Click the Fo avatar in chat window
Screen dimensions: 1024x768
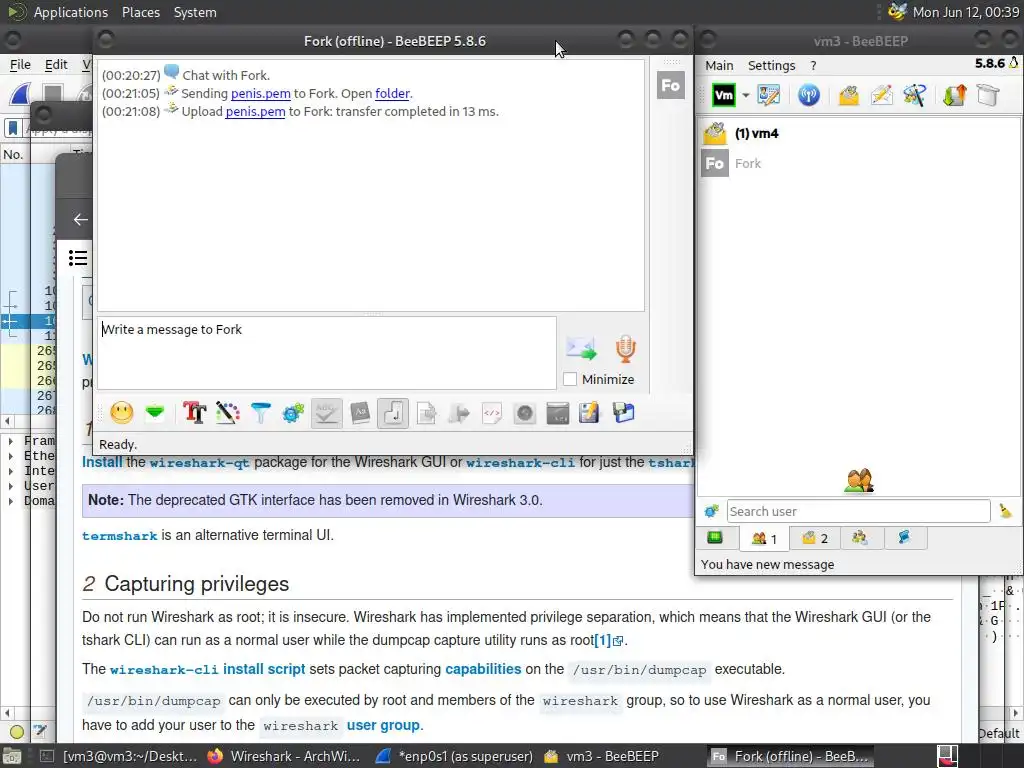(x=671, y=86)
